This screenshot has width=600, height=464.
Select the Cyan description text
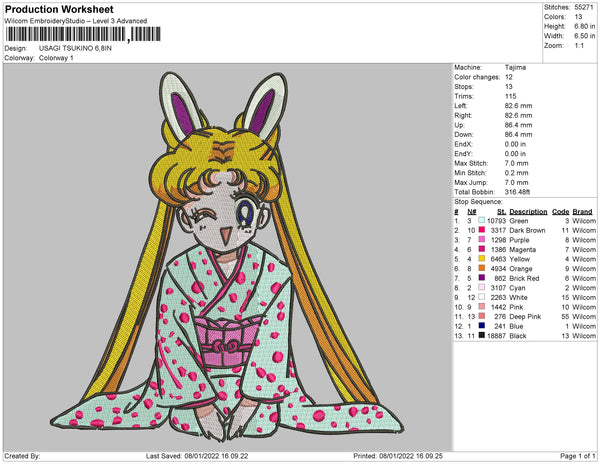coord(517,288)
